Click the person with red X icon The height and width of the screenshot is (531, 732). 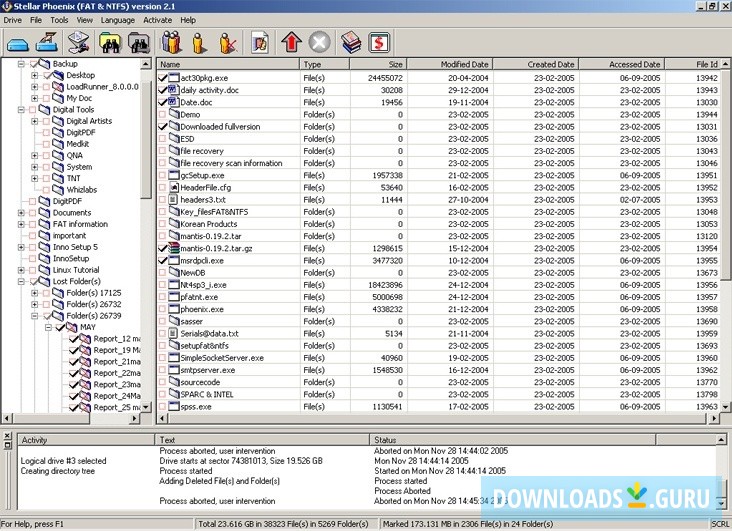point(227,42)
